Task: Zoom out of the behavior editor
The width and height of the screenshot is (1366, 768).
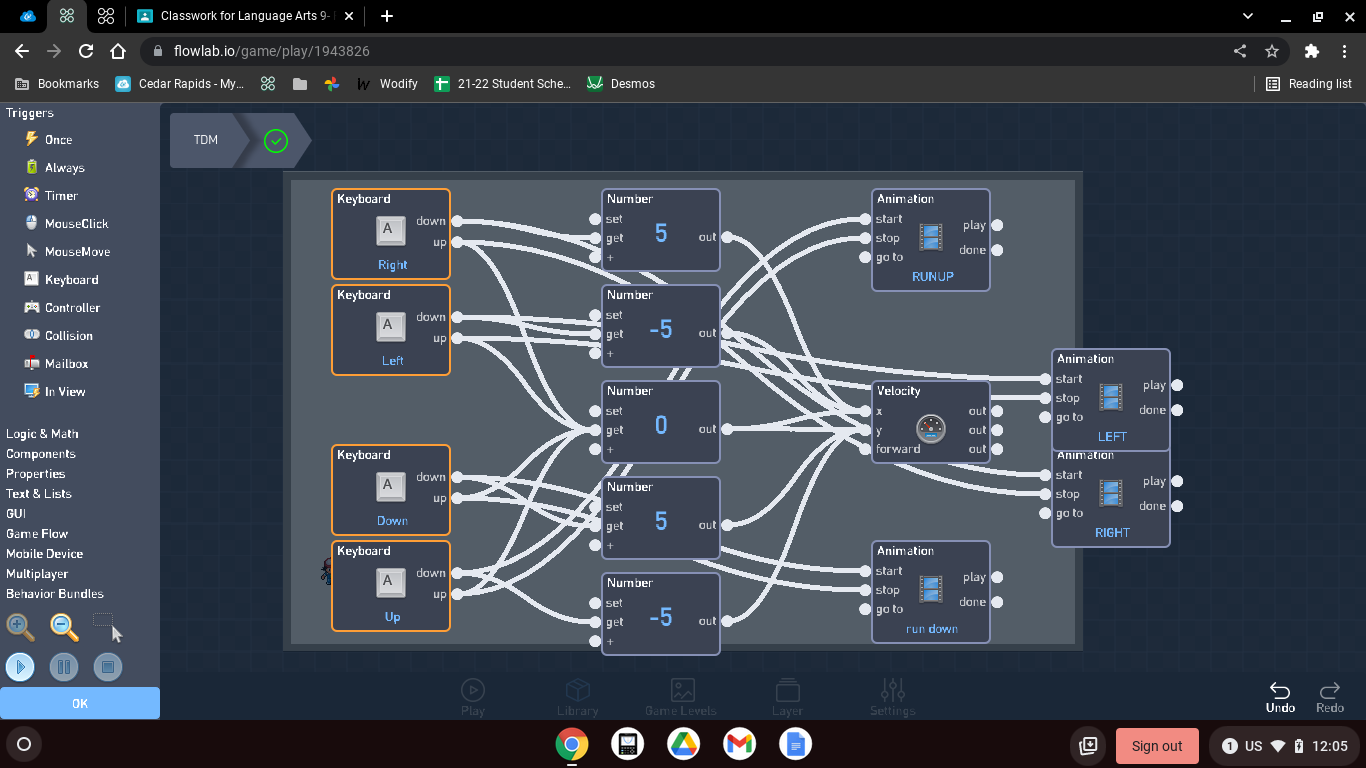Action: (64, 627)
